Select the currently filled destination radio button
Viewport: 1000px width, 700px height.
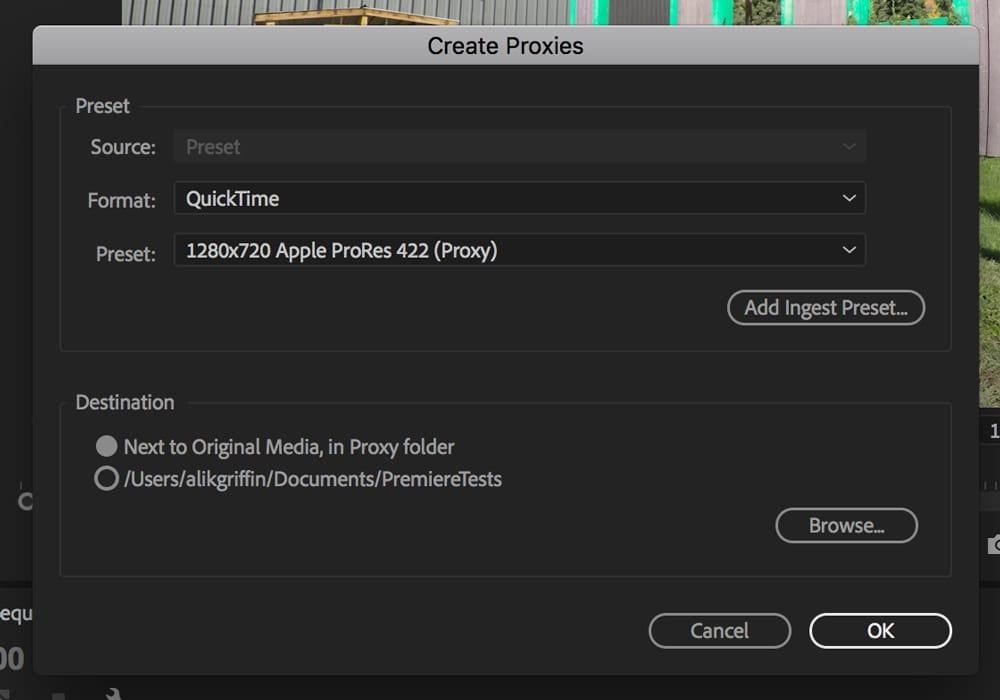pos(107,446)
